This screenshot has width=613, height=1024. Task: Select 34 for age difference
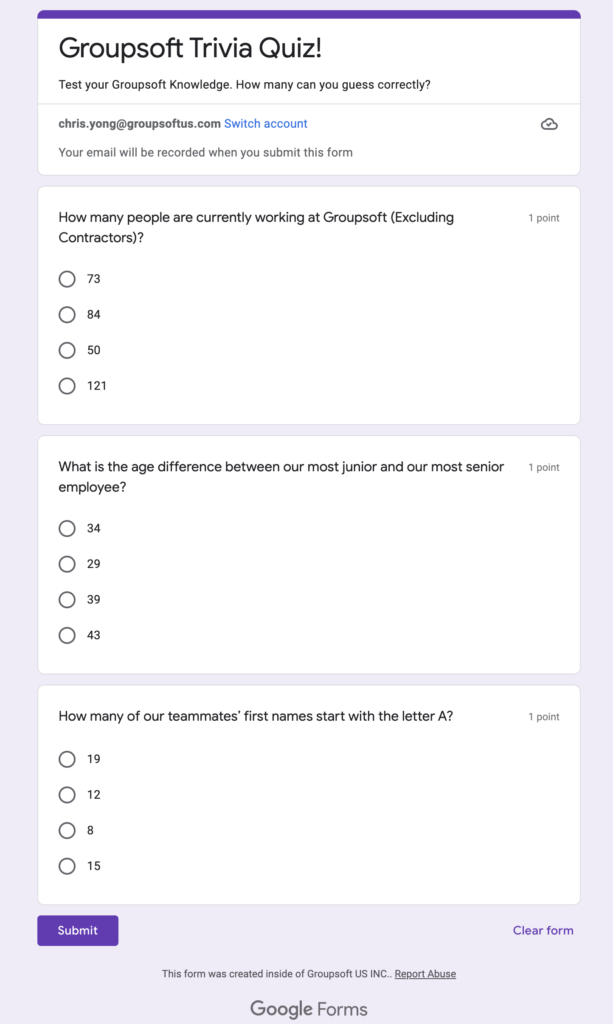pyautogui.click(x=67, y=528)
